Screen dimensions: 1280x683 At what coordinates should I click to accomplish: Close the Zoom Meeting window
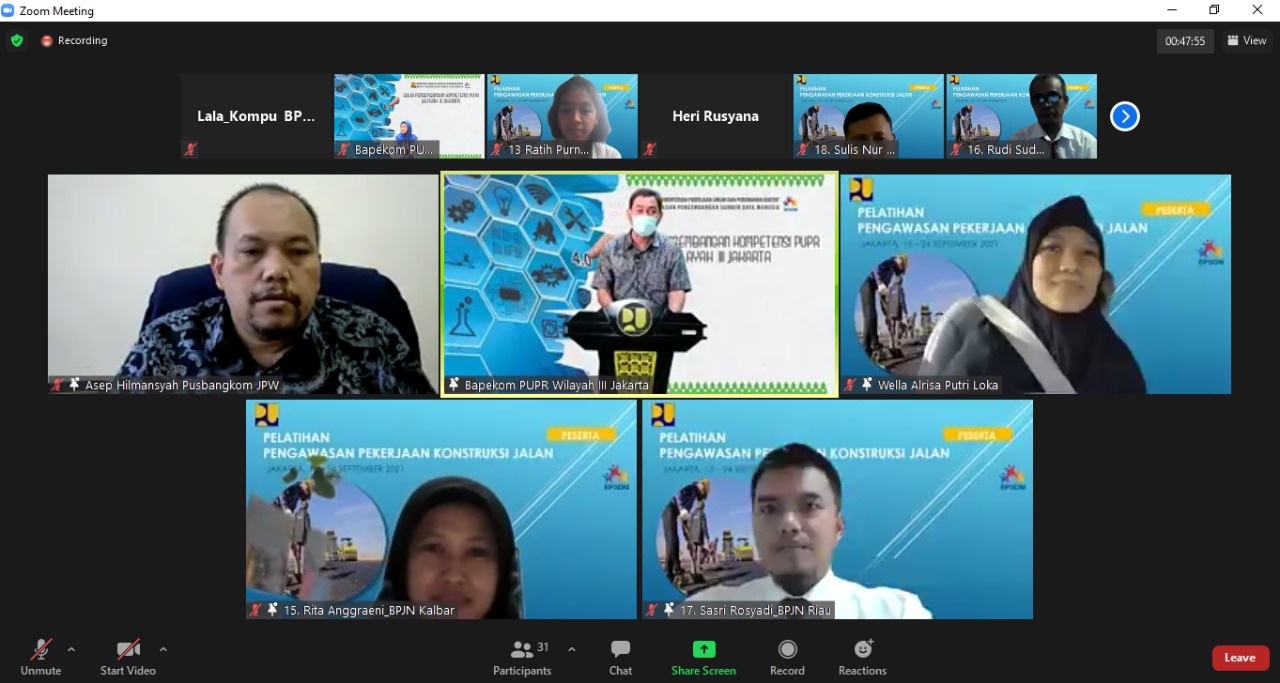pyautogui.click(x=1258, y=10)
